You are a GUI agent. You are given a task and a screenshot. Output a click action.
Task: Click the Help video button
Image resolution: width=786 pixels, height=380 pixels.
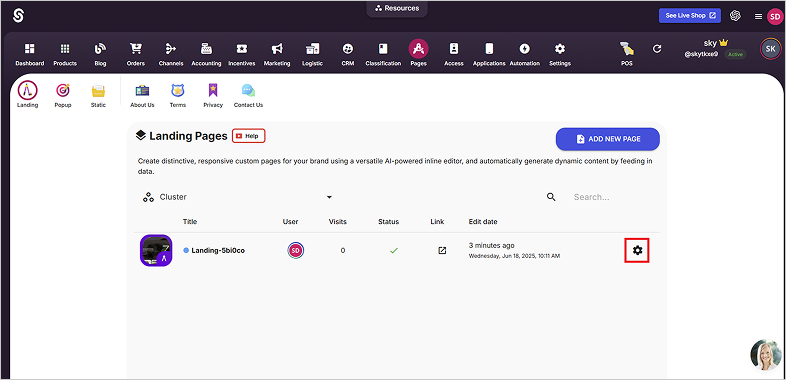point(249,136)
